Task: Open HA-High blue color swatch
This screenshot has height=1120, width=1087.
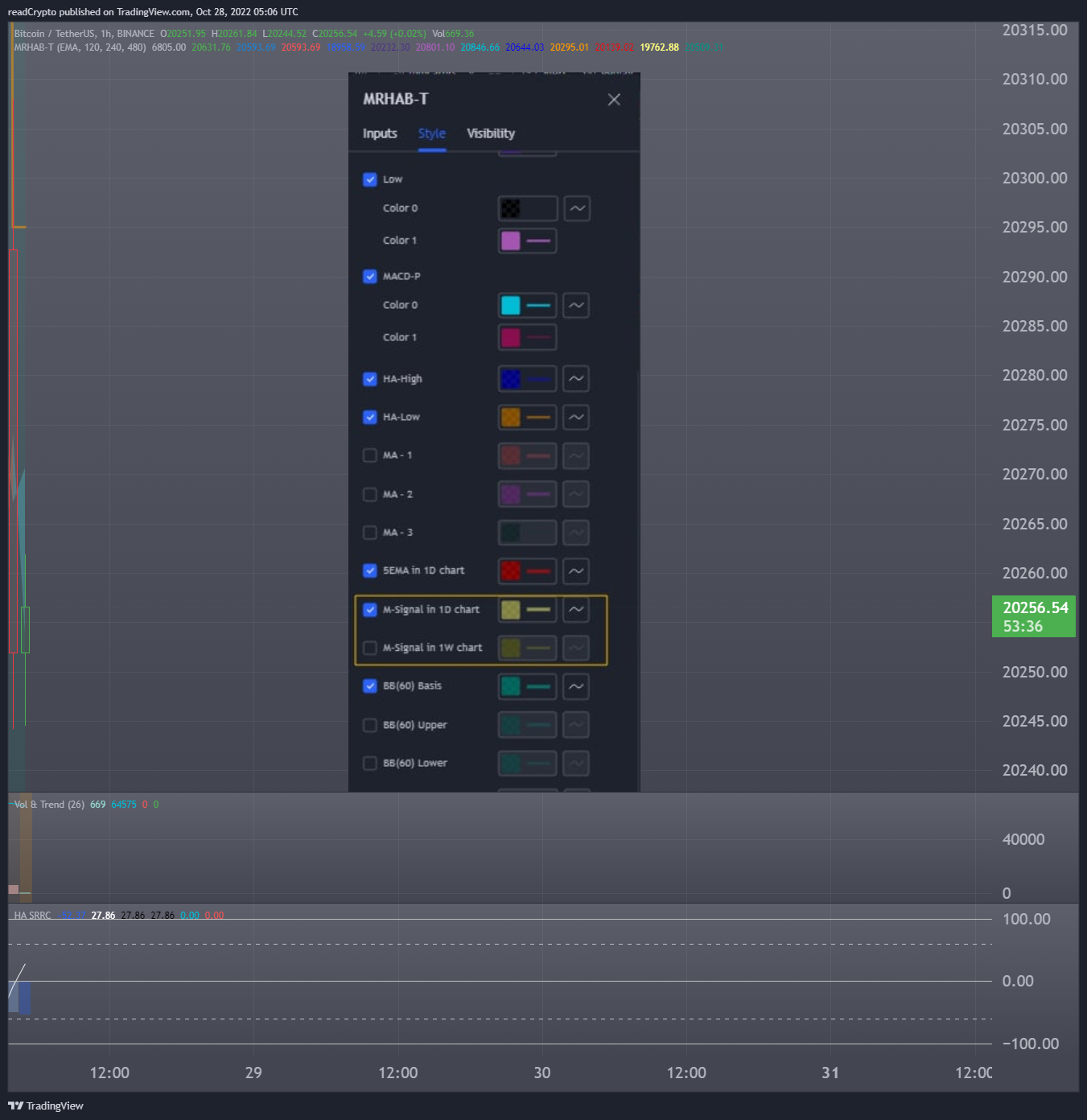Action: 528,379
